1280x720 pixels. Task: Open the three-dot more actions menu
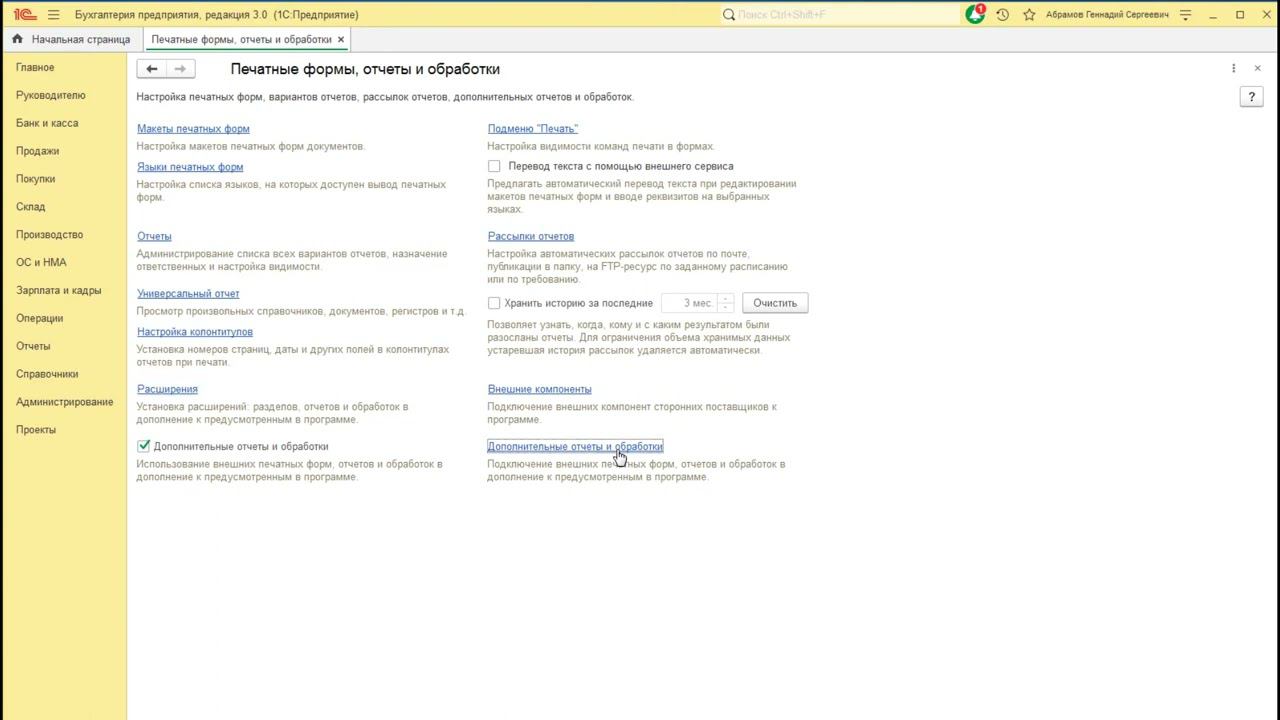(1233, 68)
